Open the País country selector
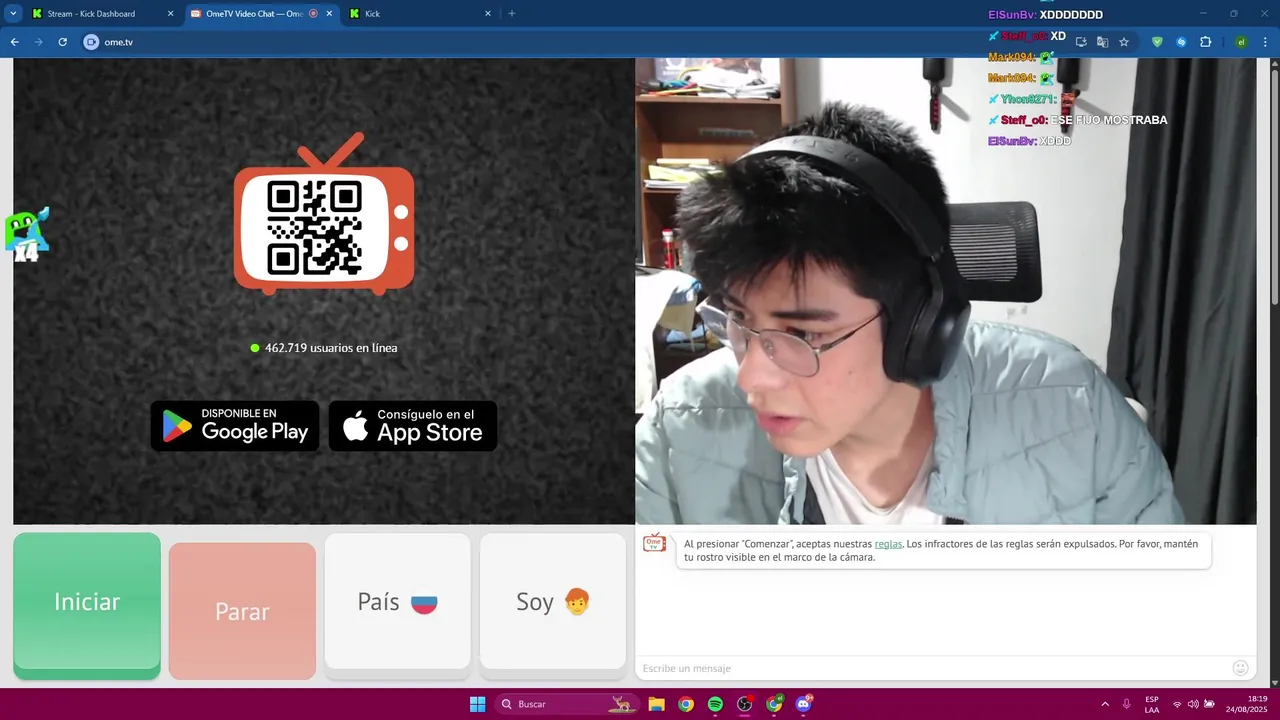Viewport: 1280px width, 720px height. [x=397, y=601]
